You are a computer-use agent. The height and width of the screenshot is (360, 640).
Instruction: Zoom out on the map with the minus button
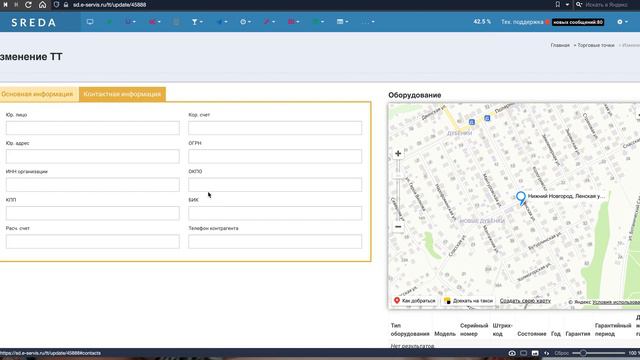(x=398, y=227)
